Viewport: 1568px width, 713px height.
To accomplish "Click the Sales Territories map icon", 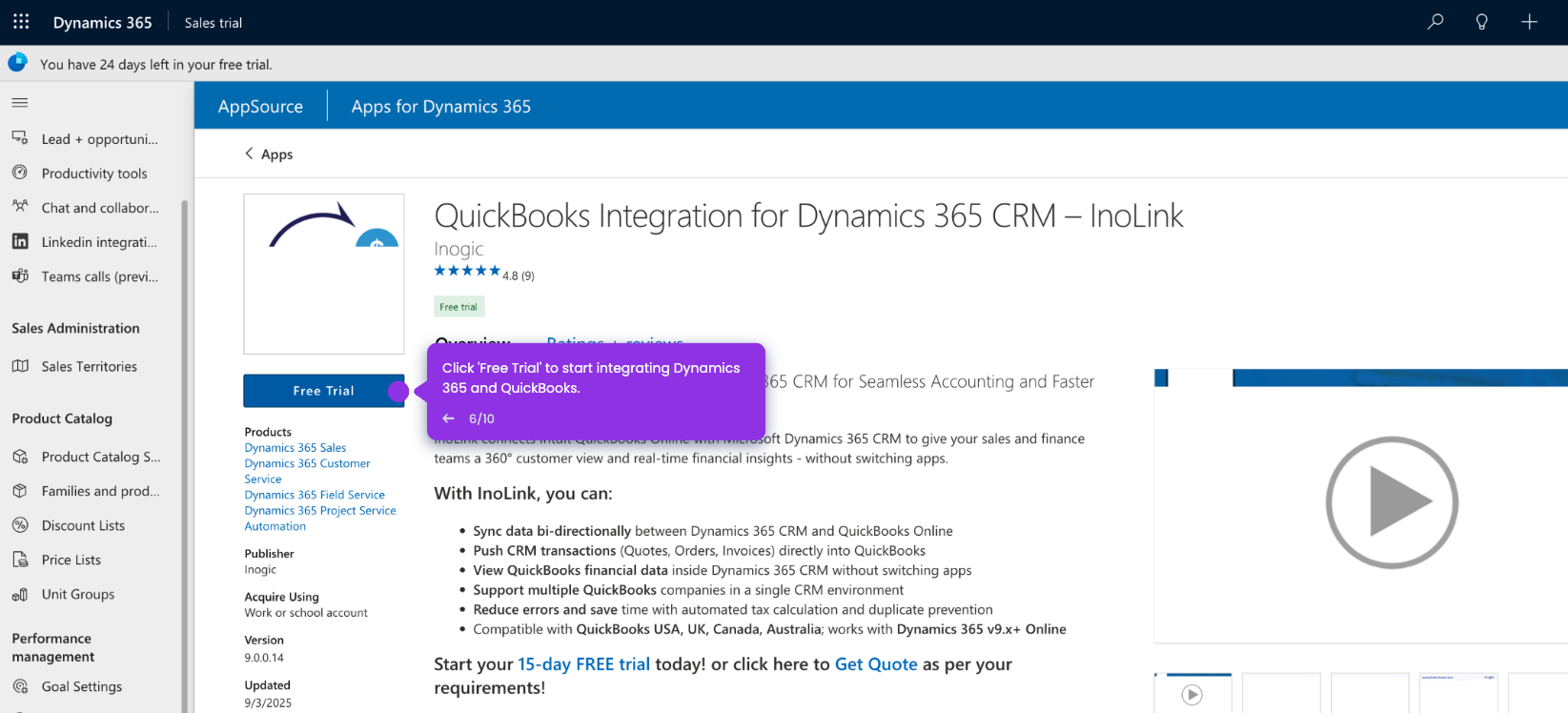I will click(x=20, y=366).
